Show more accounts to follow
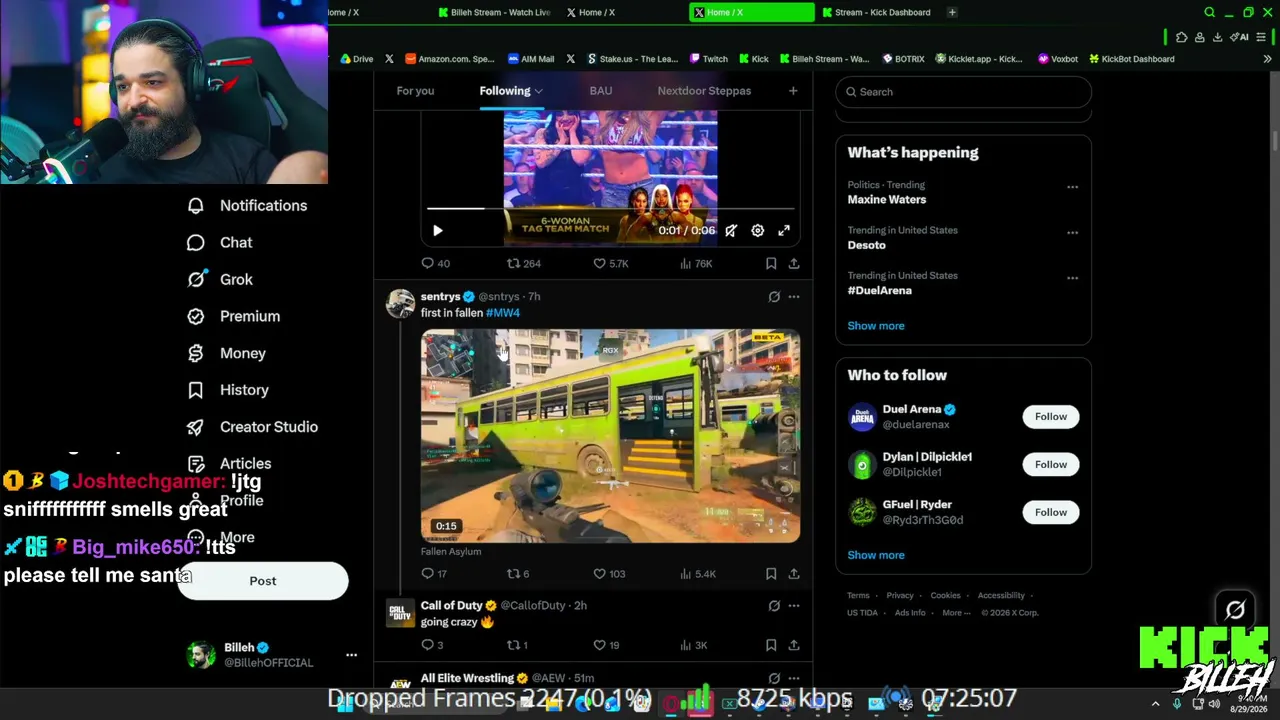1280x720 pixels. (876, 555)
